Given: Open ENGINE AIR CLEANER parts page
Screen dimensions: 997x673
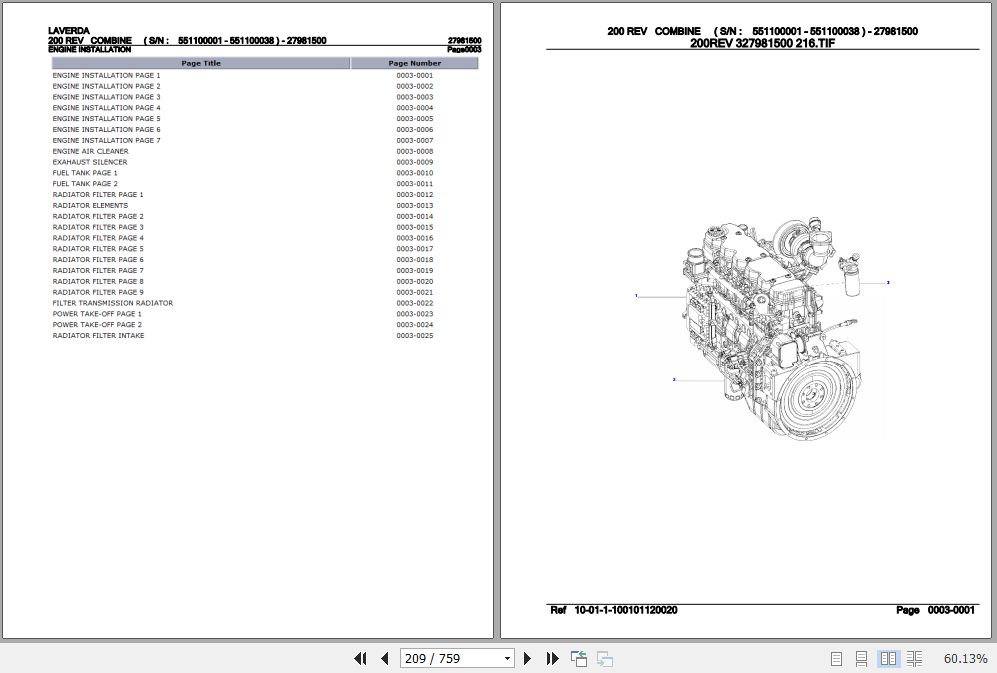Looking at the screenshot, I should [x=90, y=151].
